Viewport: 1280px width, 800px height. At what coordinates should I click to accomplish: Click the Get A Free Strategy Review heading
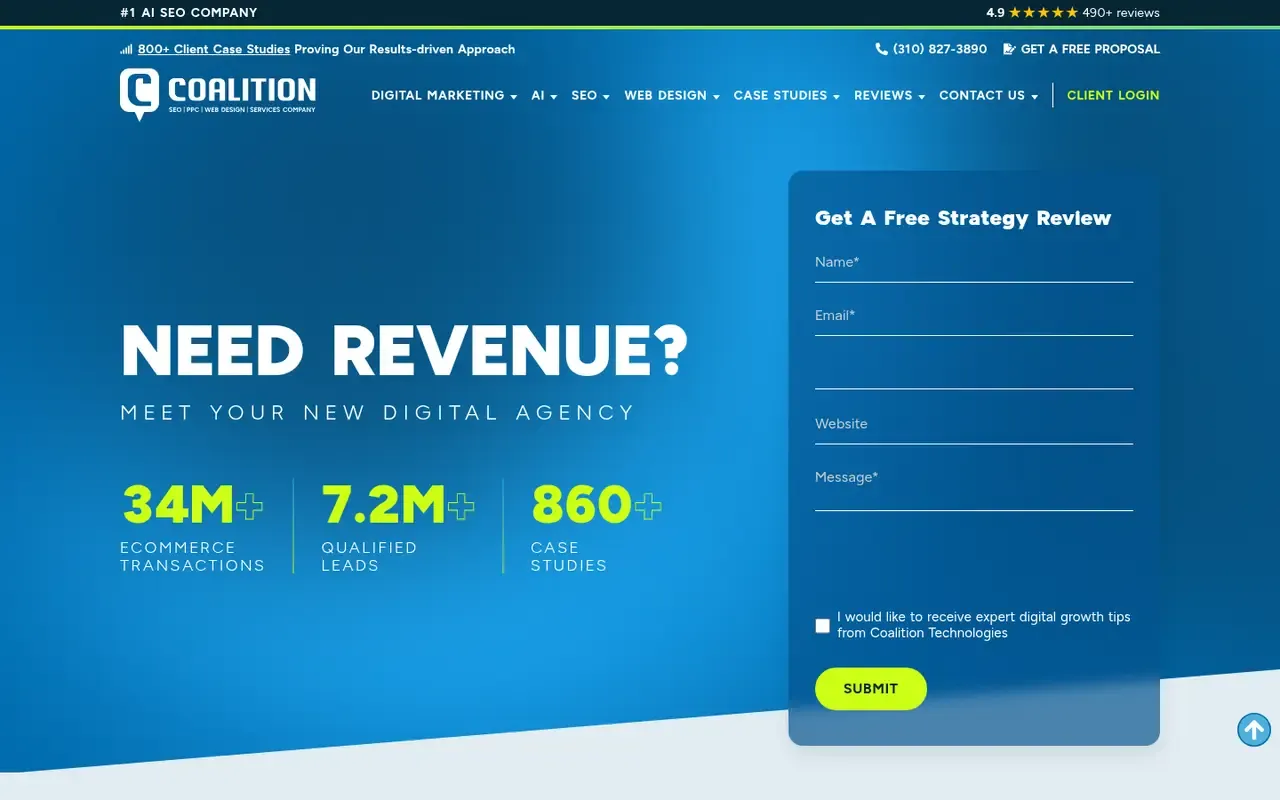(x=963, y=218)
